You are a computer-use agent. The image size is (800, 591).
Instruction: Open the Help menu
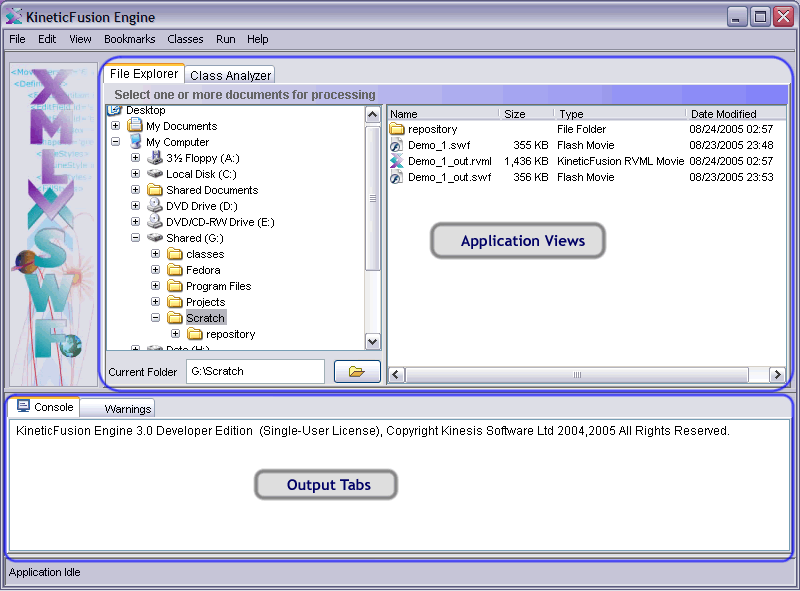258,39
